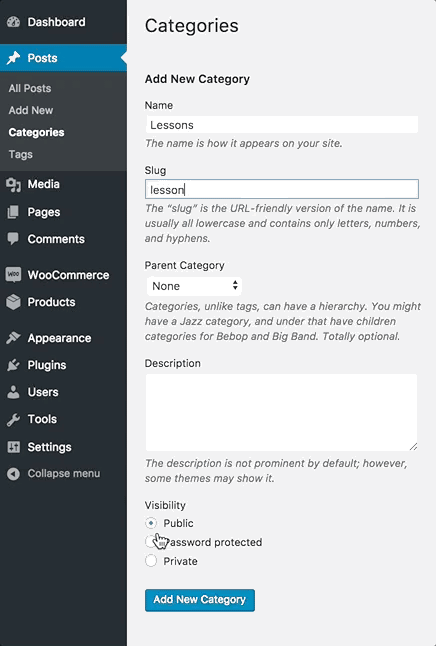Open Add New under Posts
The width and height of the screenshot is (436, 646).
pos(31,110)
